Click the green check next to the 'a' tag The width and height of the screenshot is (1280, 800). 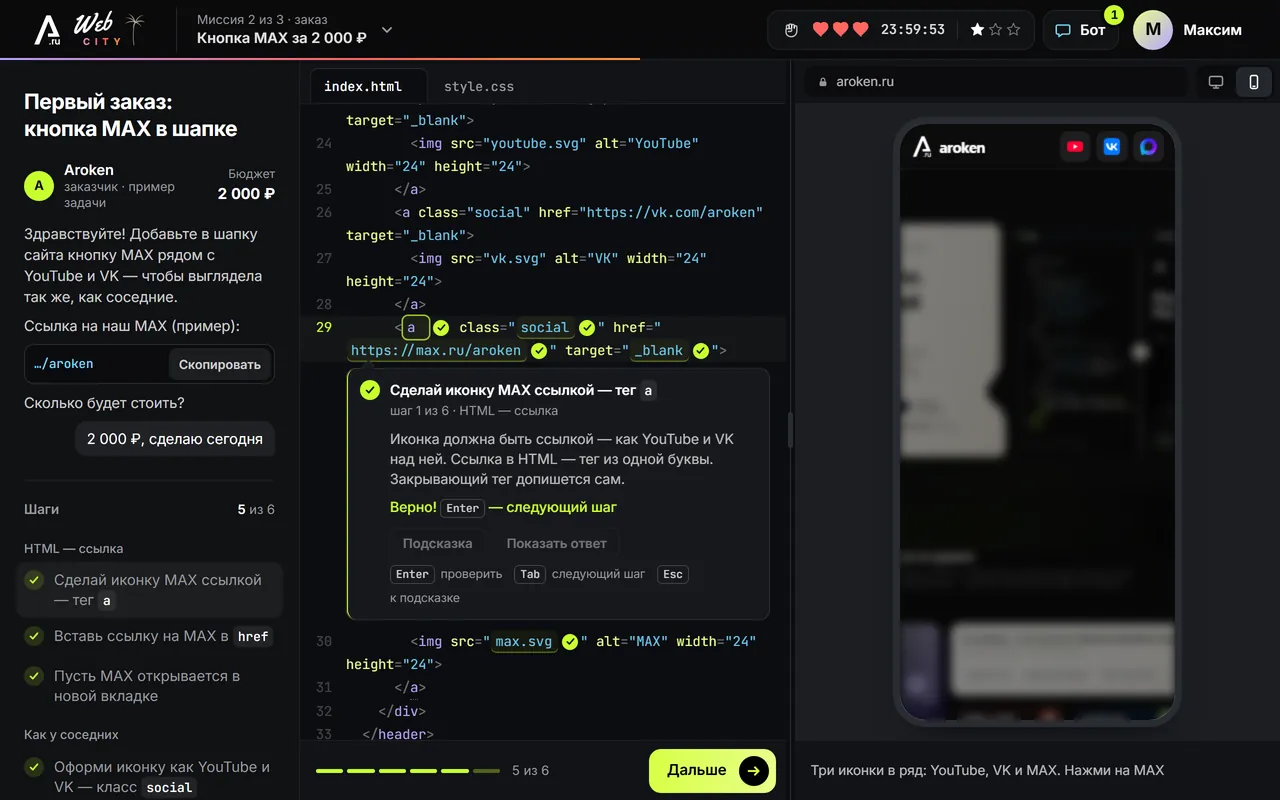click(x=441, y=327)
